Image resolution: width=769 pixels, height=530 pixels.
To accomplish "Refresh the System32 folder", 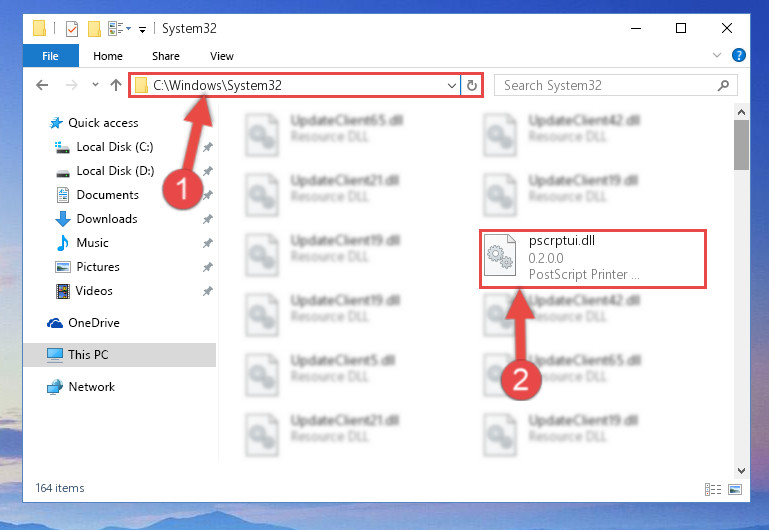I will click(471, 86).
